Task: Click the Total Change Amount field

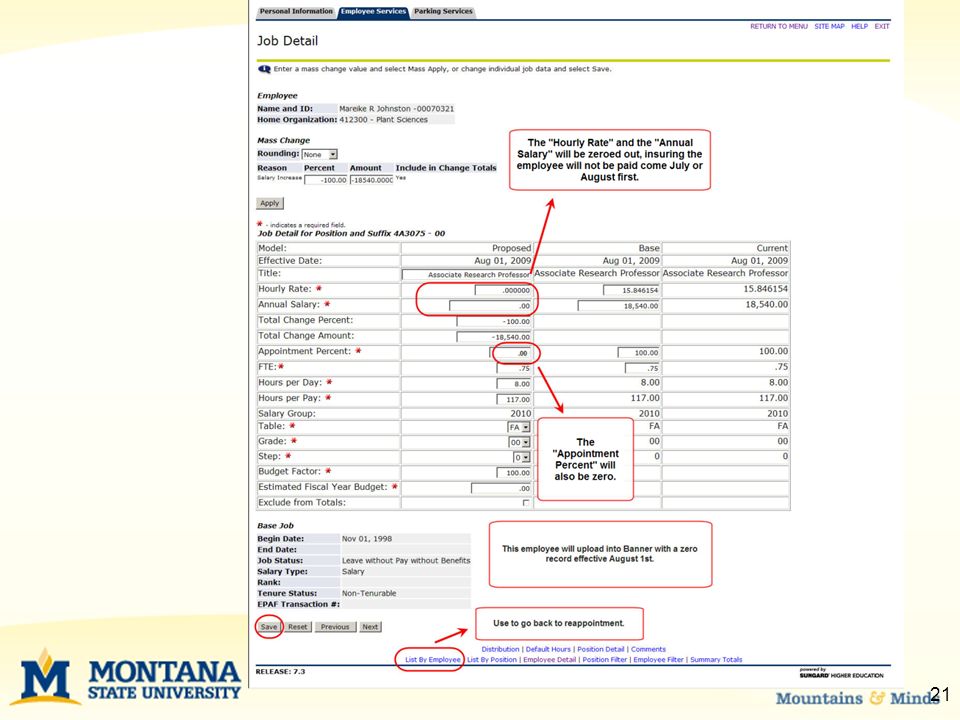Action: [494, 337]
